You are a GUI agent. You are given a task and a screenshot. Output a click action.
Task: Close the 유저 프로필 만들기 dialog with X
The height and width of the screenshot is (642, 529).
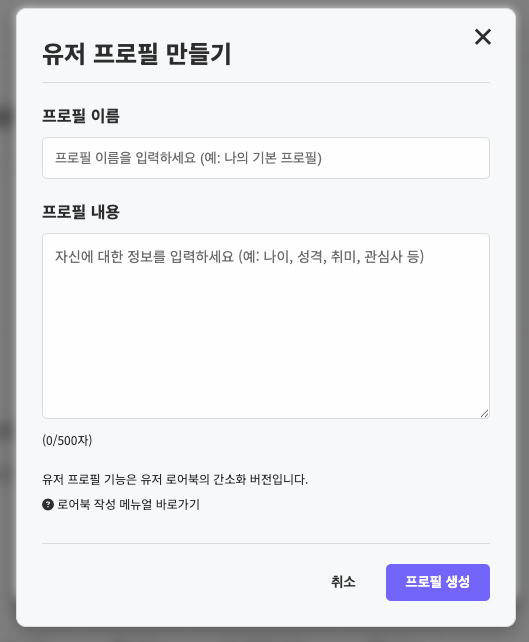[x=483, y=37]
